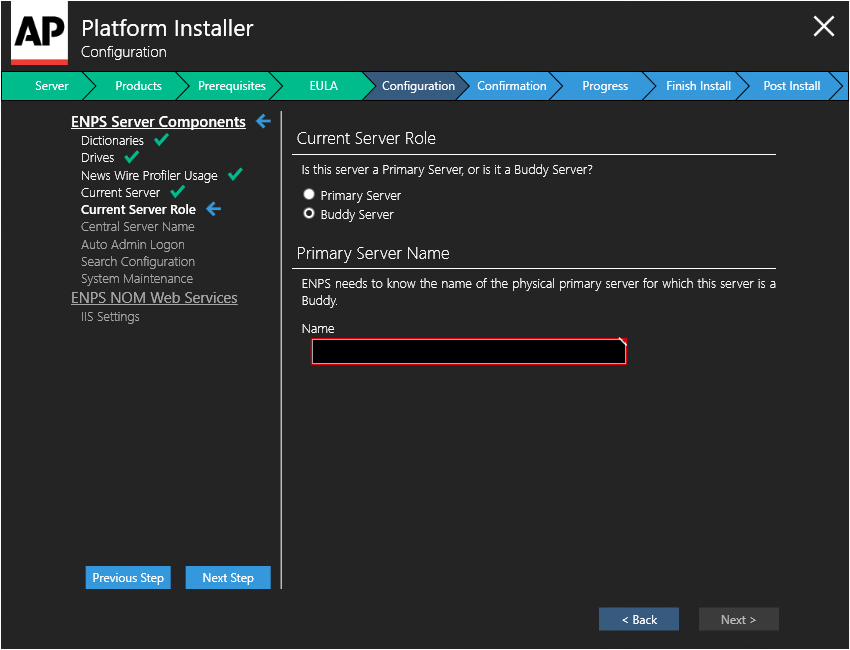Open ENPS Server Components section
The image size is (850, 650).
[x=158, y=122]
